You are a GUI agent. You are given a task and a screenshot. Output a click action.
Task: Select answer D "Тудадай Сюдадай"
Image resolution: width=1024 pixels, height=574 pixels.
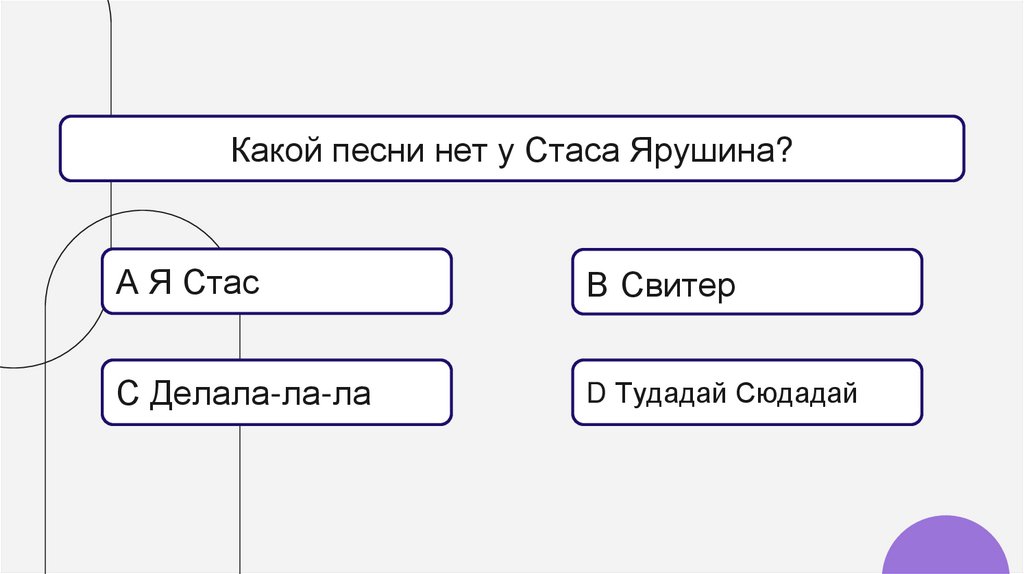[747, 393]
